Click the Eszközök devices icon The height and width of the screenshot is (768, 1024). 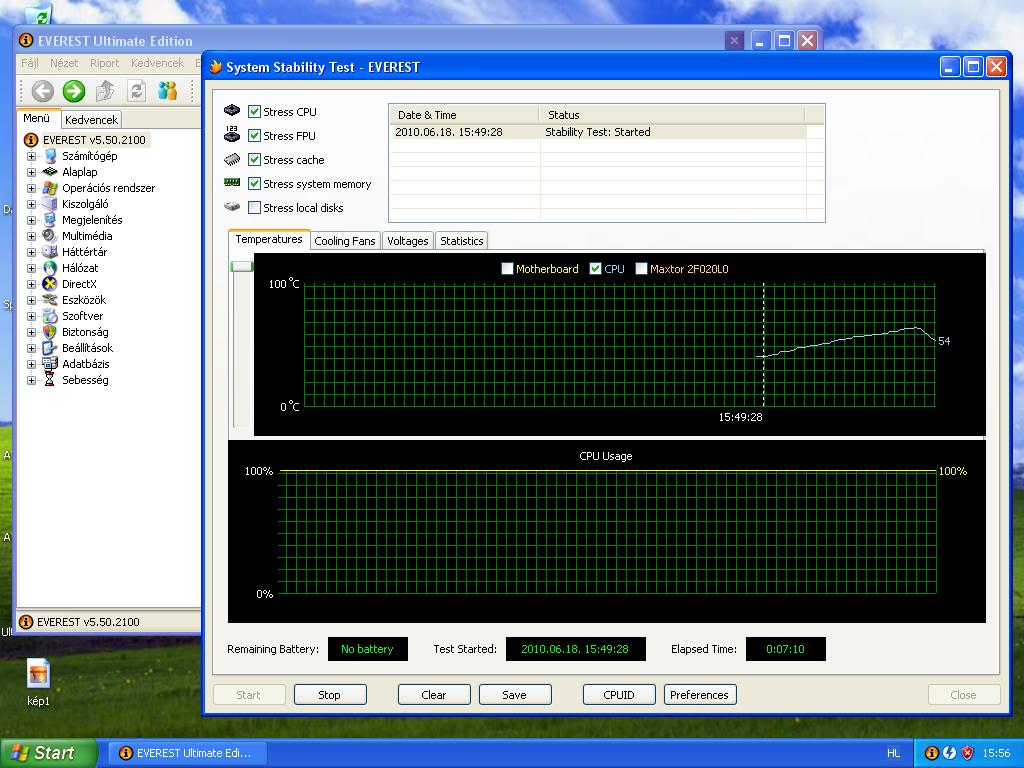[50, 300]
